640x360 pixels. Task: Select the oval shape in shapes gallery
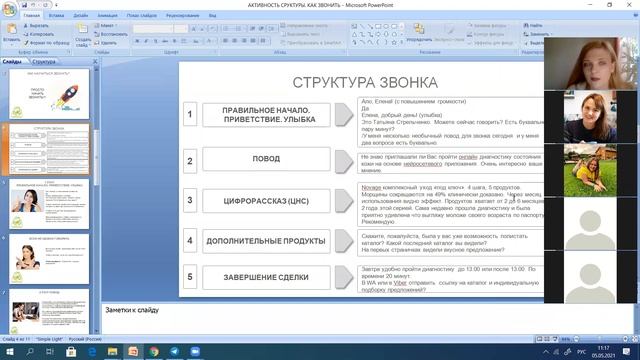coord(386,27)
